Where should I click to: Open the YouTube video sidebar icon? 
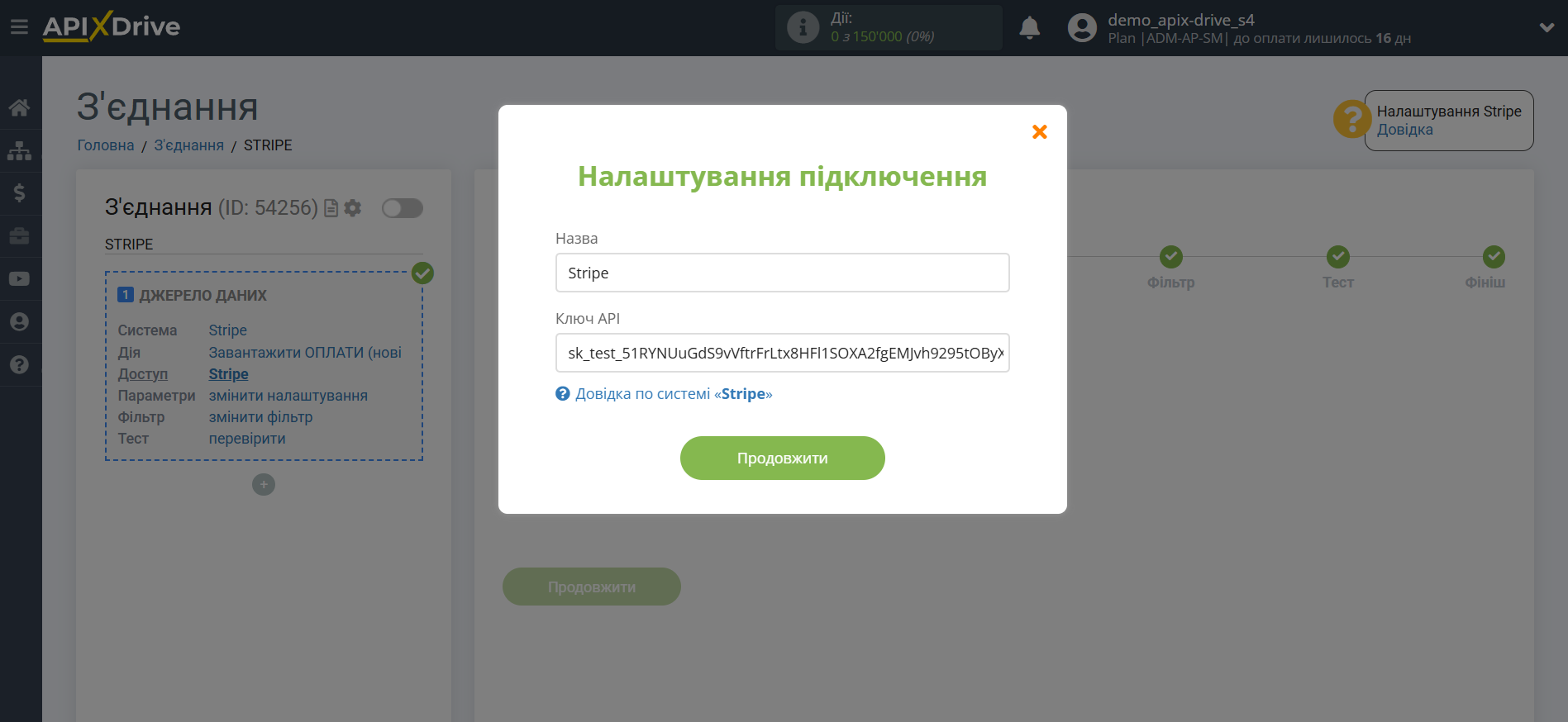pyautogui.click(x=19, y=279)
